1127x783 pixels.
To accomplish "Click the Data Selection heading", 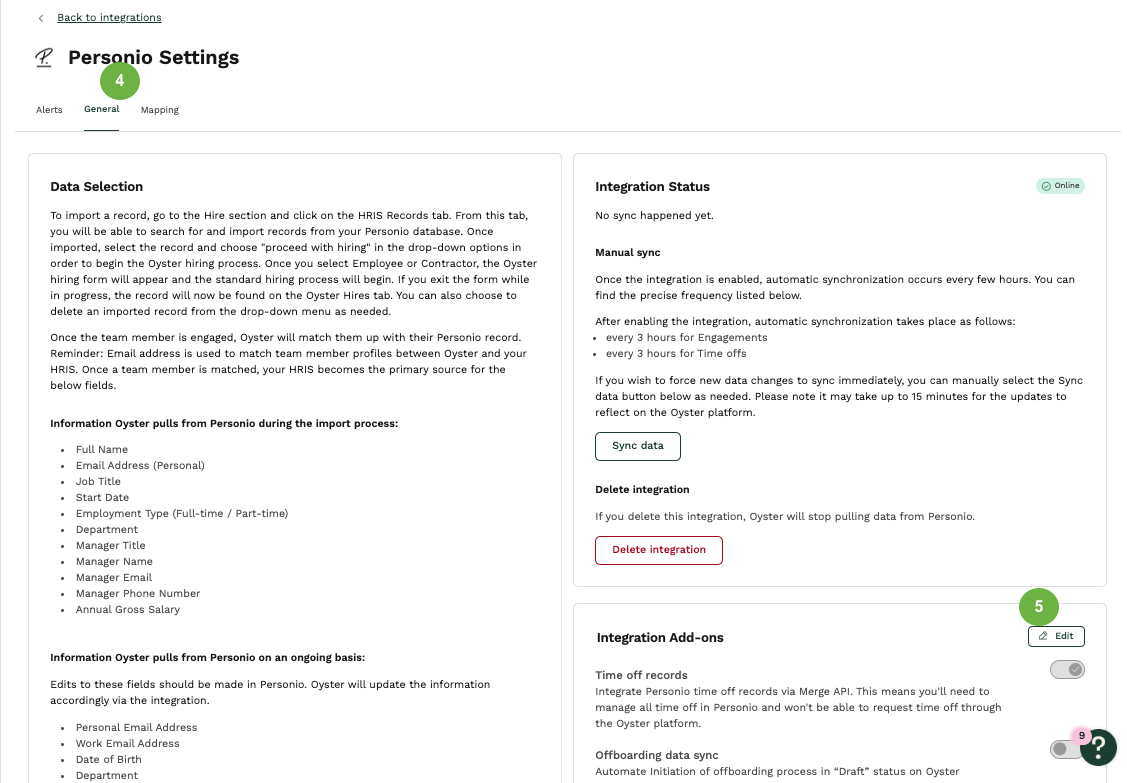I will pos(96,187).
